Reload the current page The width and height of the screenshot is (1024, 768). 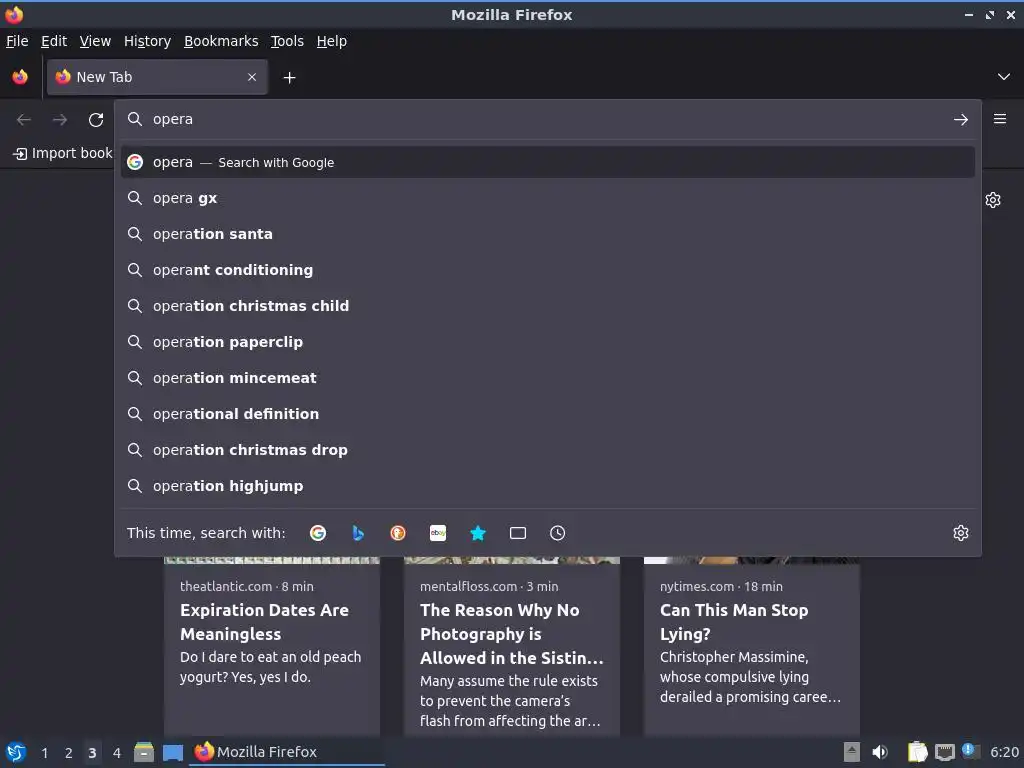tap(96, 120)
